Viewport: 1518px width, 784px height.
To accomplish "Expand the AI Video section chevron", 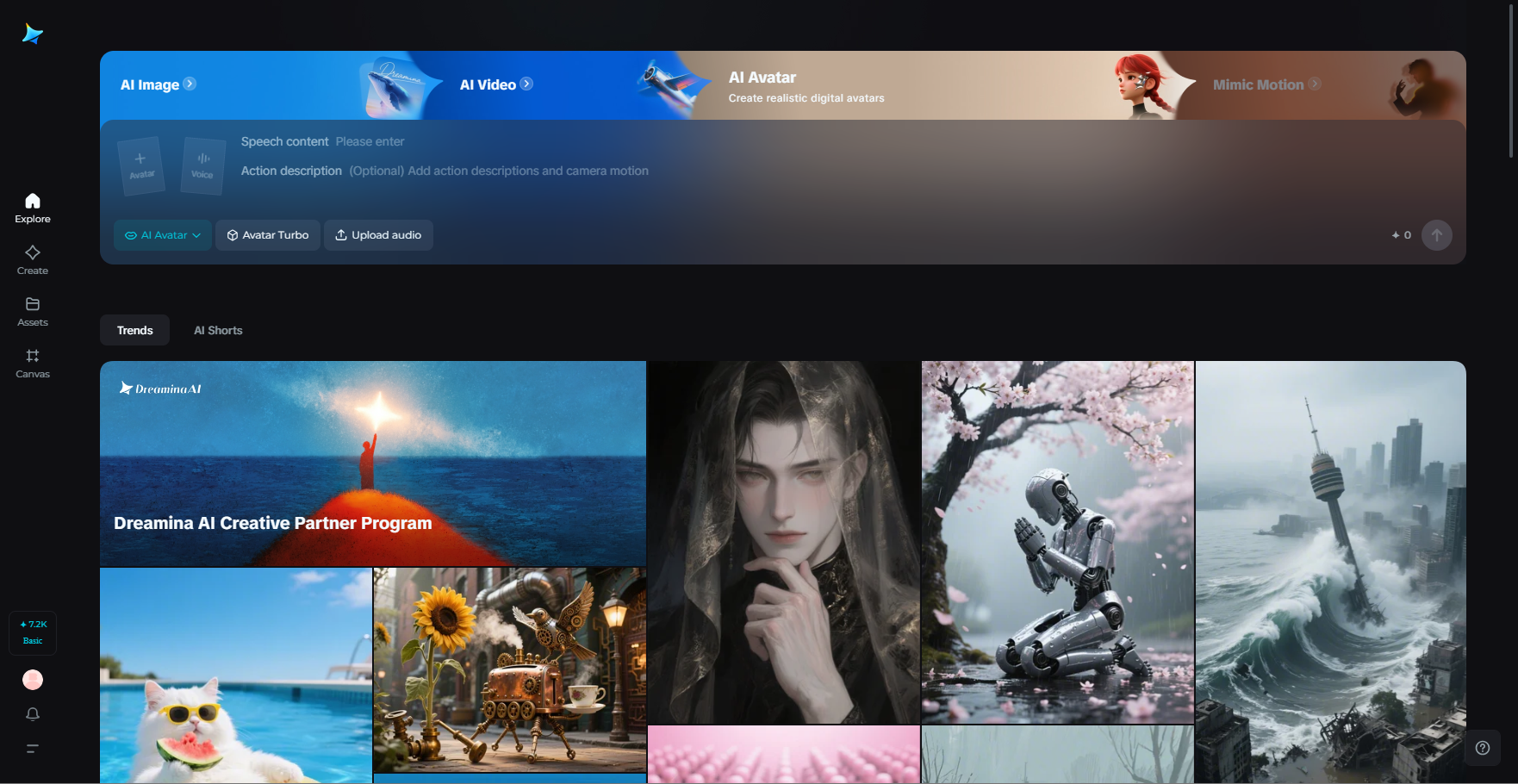I will (526, 84).
